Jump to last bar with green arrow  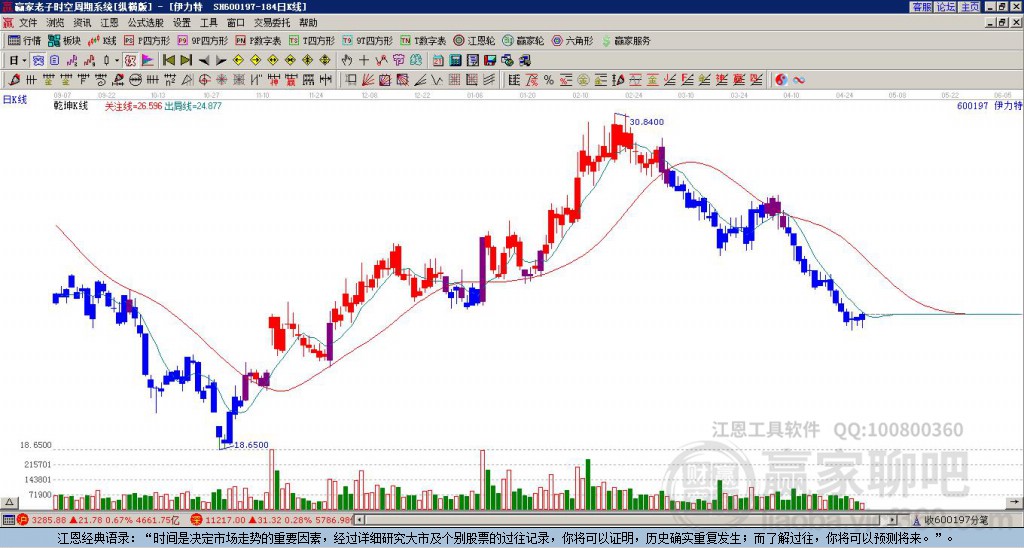point(186,61)
